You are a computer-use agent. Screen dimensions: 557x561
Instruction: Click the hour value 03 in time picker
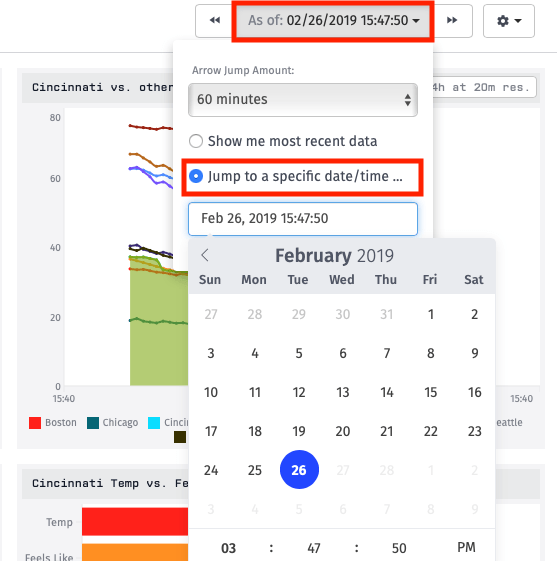tap(228, 548)
